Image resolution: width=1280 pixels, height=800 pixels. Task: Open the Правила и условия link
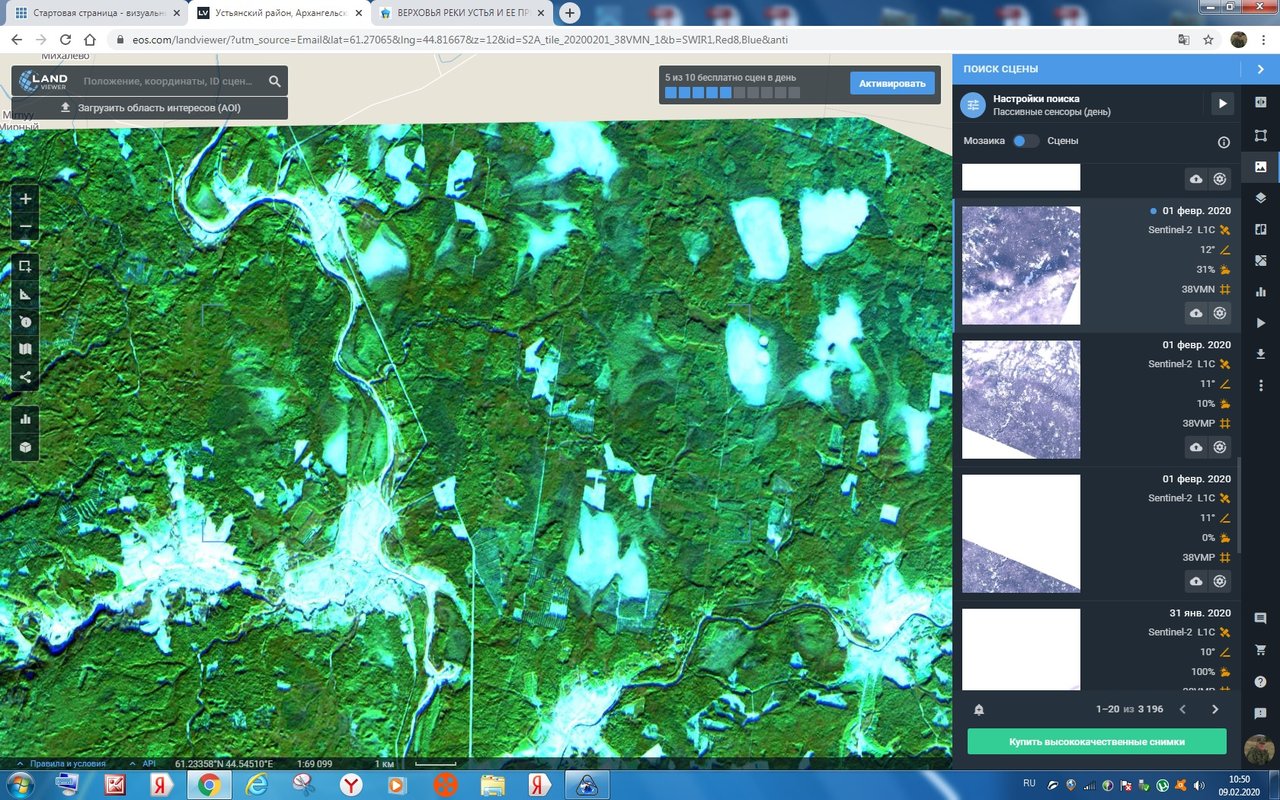pos(67,764)
